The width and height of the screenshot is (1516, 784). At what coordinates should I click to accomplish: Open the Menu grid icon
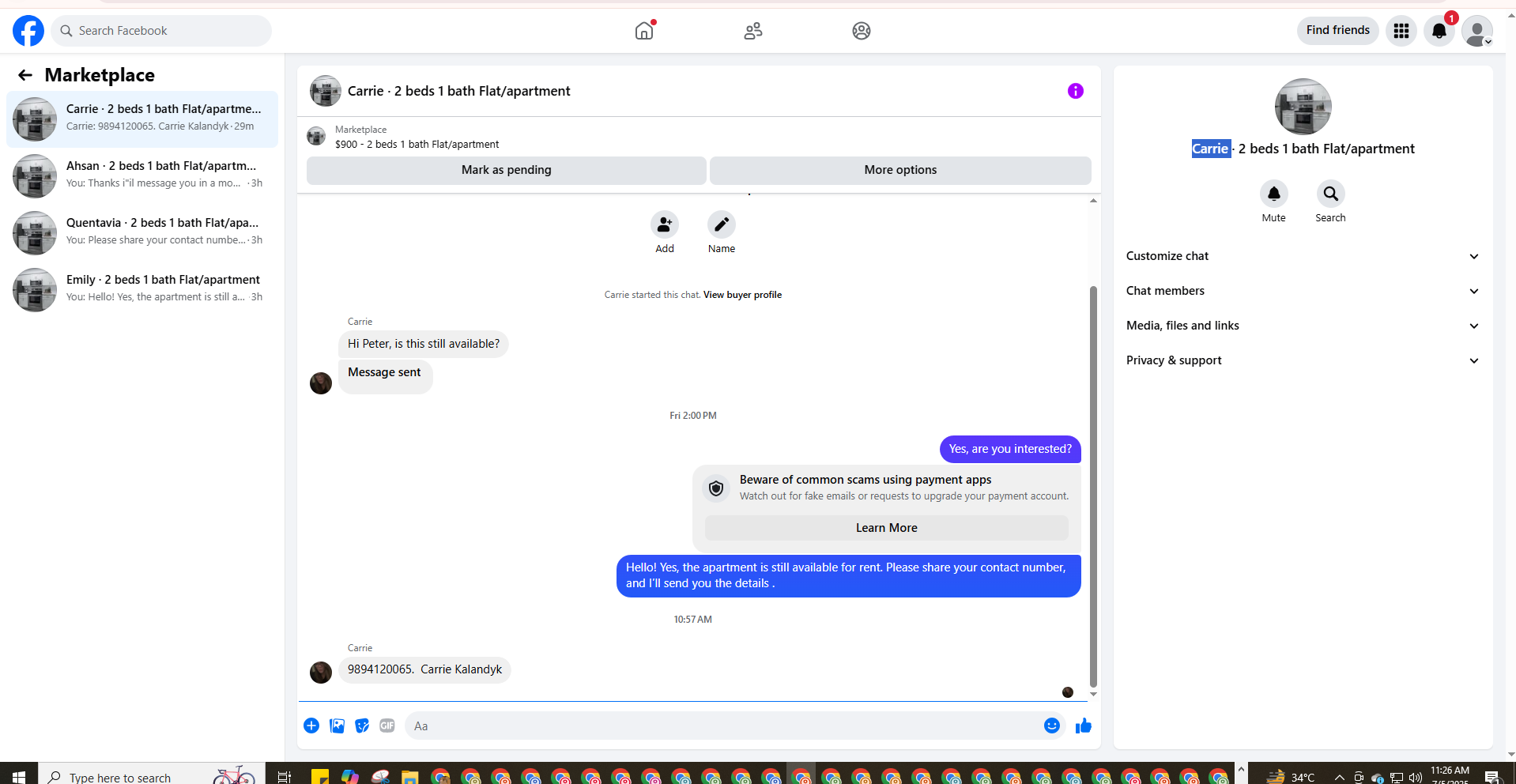coord(1401,31)
